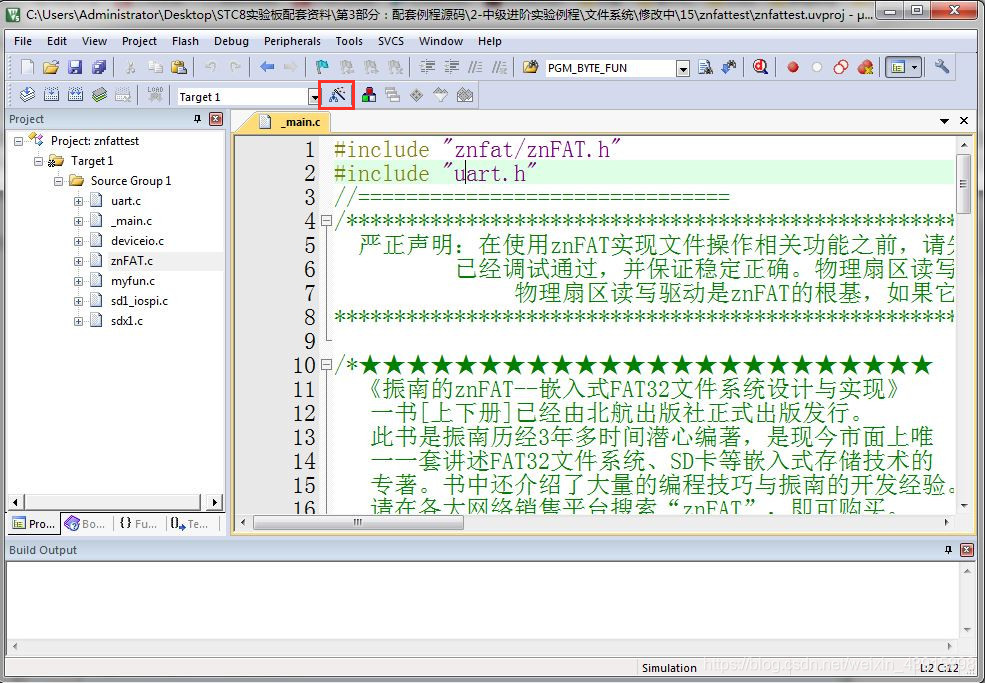The height and width of the screenshot is (683, 985).
Task: Switch to the _main.c editor tab
Action: coord(292,122)
